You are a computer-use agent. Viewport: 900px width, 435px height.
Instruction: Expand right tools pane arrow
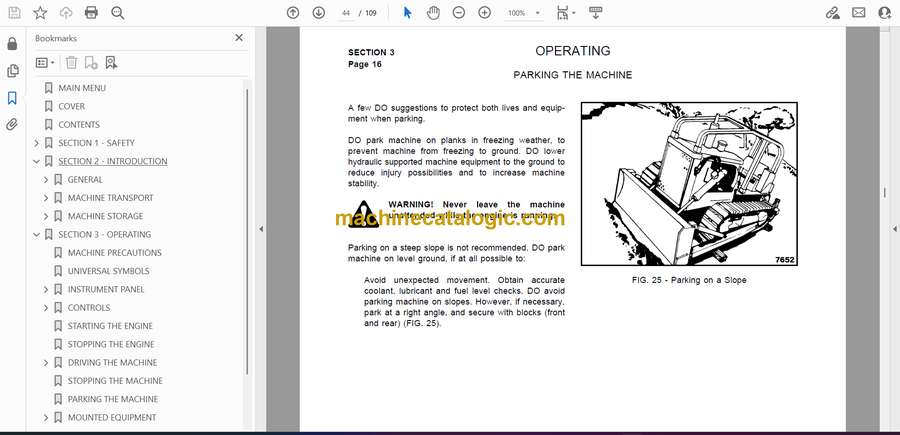894,229
